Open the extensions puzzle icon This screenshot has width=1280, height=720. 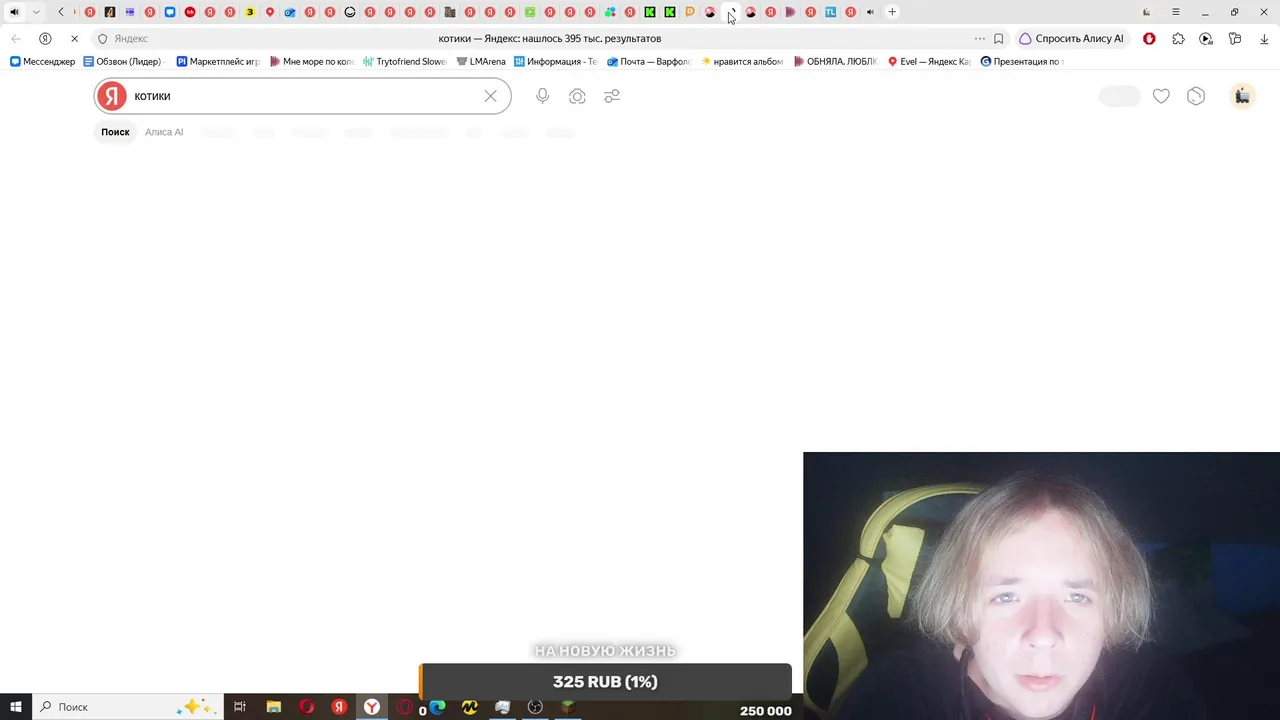(1178, 38)
